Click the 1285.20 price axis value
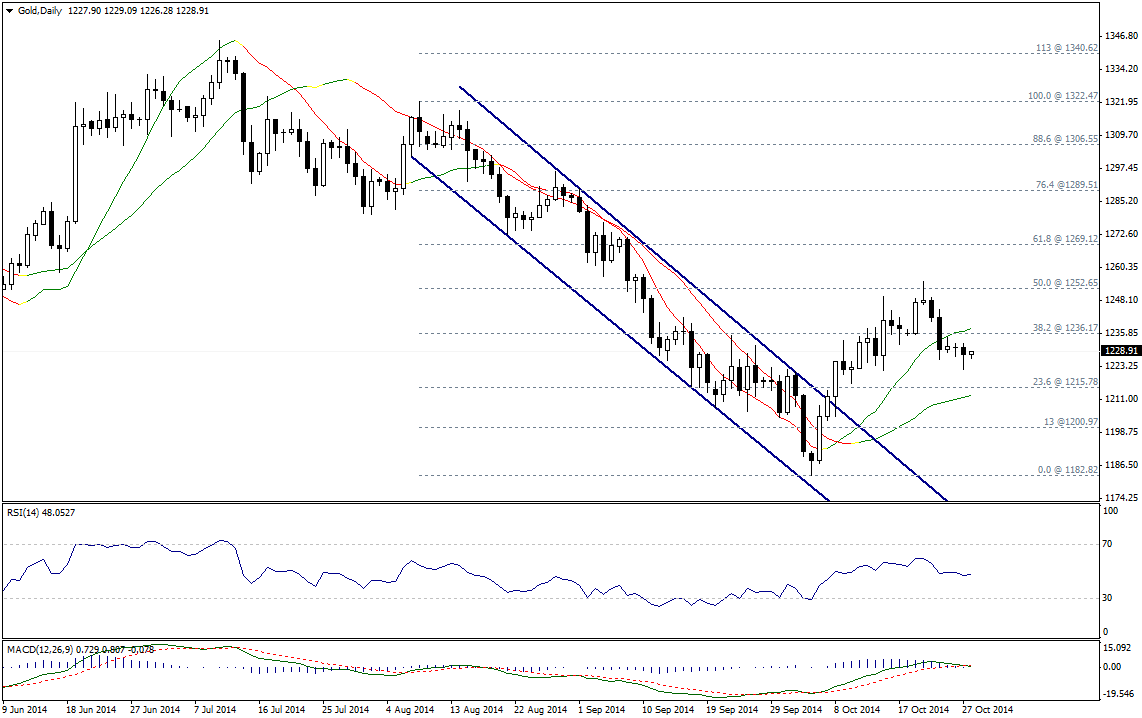This screenshot has width=1142, height=718. (1121, 201)
